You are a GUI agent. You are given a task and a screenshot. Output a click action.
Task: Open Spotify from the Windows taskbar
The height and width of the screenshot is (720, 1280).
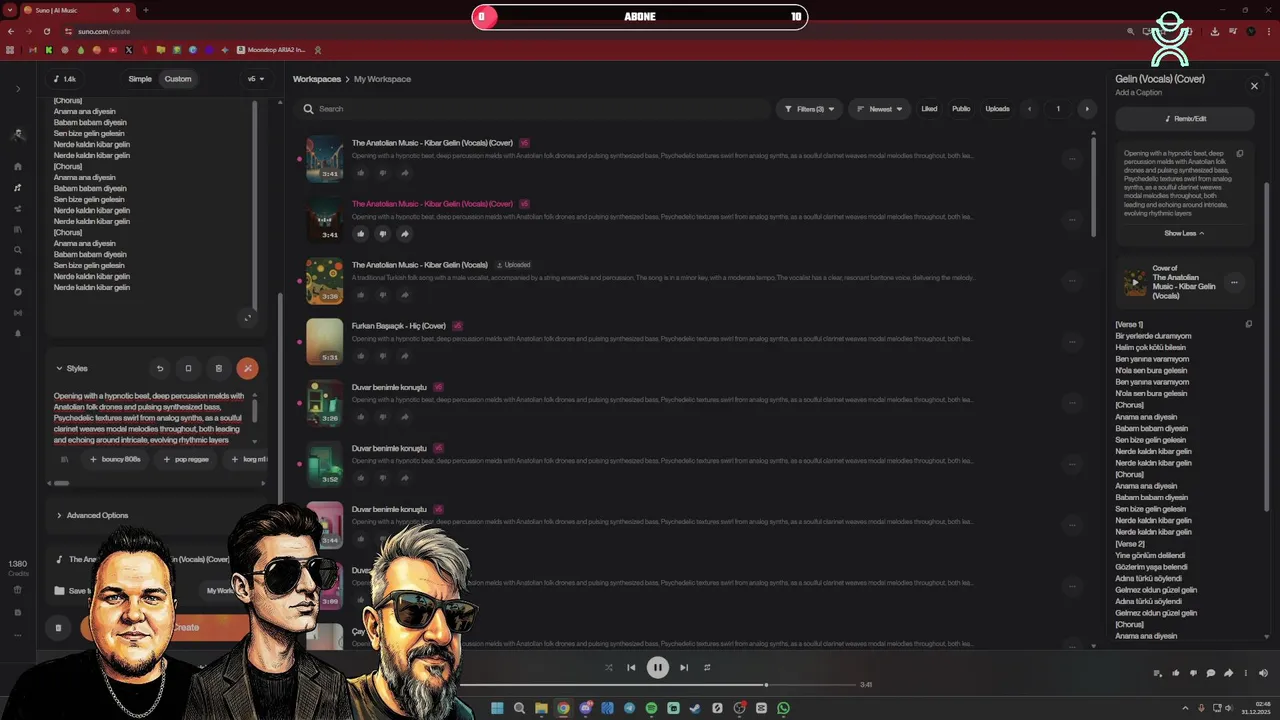pyautogui.click(x=651, y=708)
